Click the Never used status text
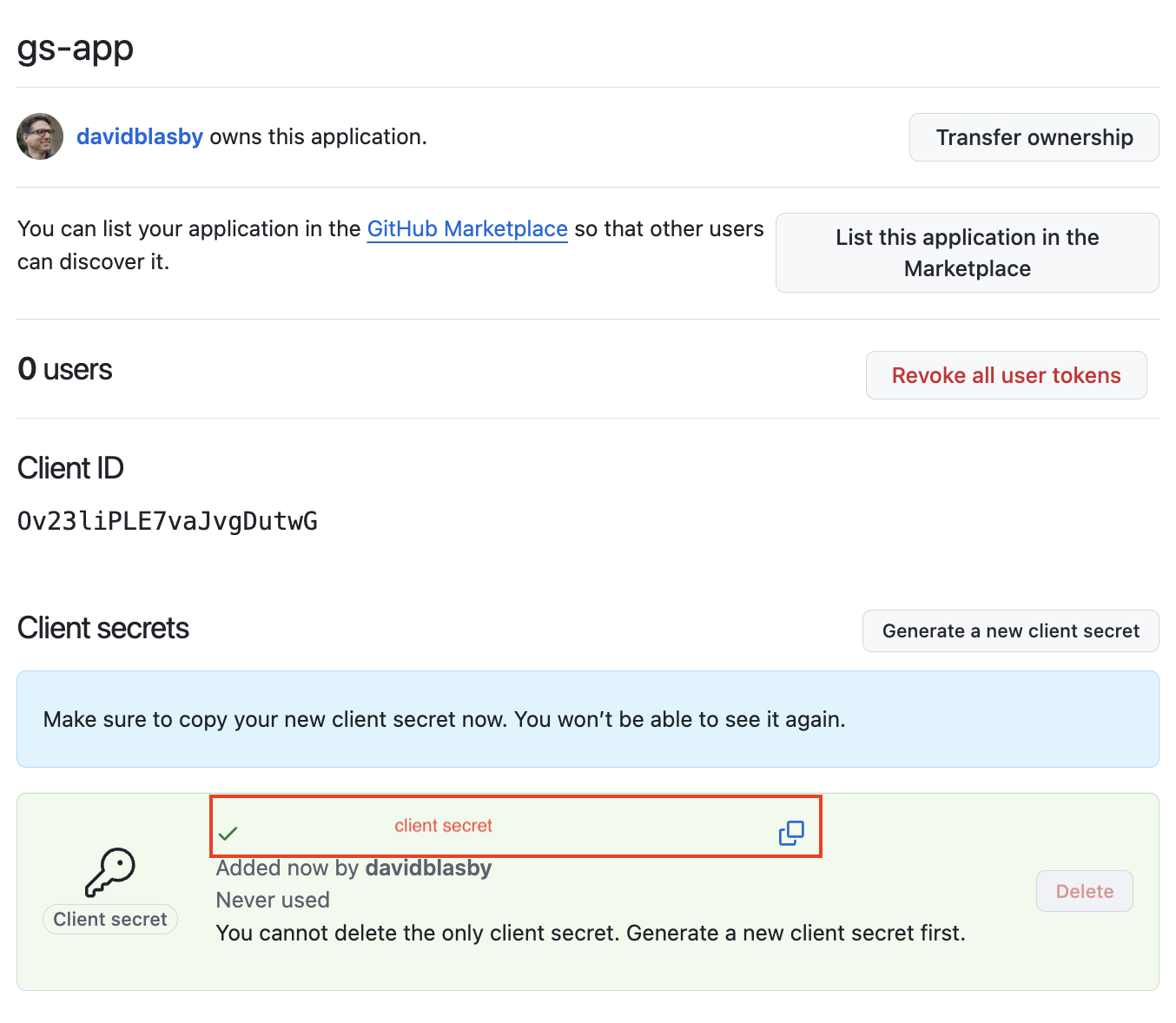 click(273, 900)
